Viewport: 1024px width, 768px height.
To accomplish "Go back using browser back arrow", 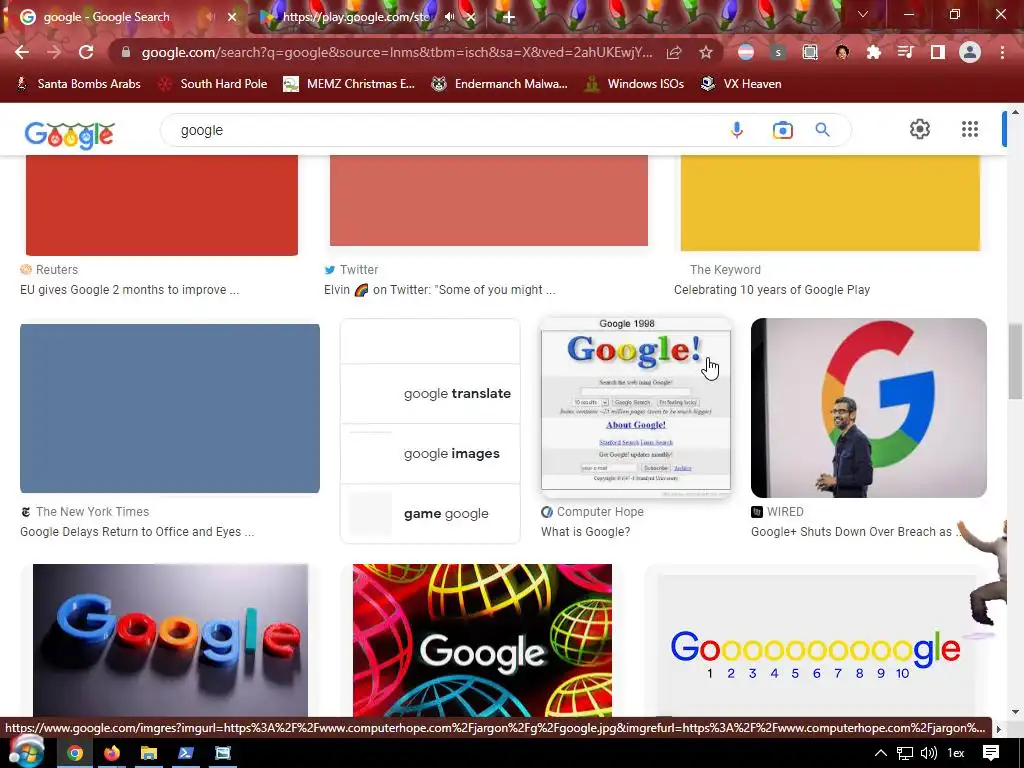I will tap(22, 52).
